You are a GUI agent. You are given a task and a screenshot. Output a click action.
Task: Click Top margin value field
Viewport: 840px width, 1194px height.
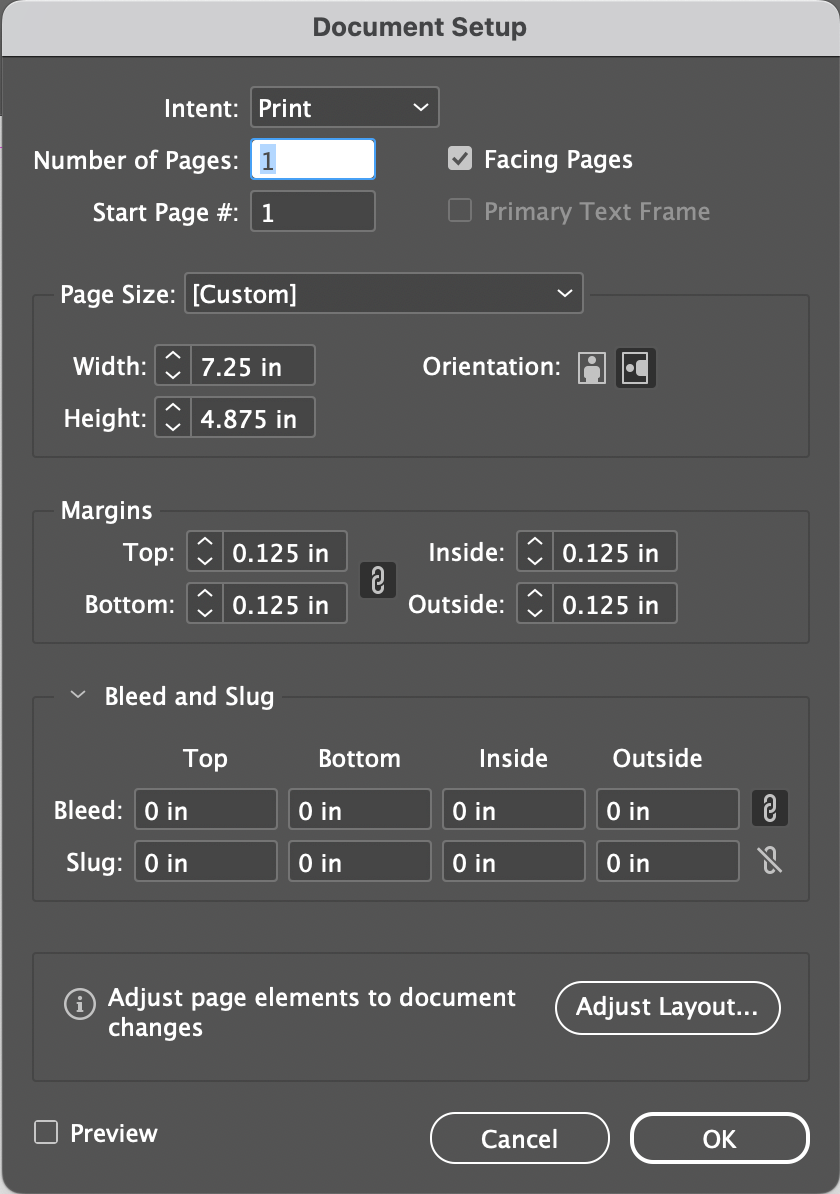pyautogui.click(x=285, y=551)
